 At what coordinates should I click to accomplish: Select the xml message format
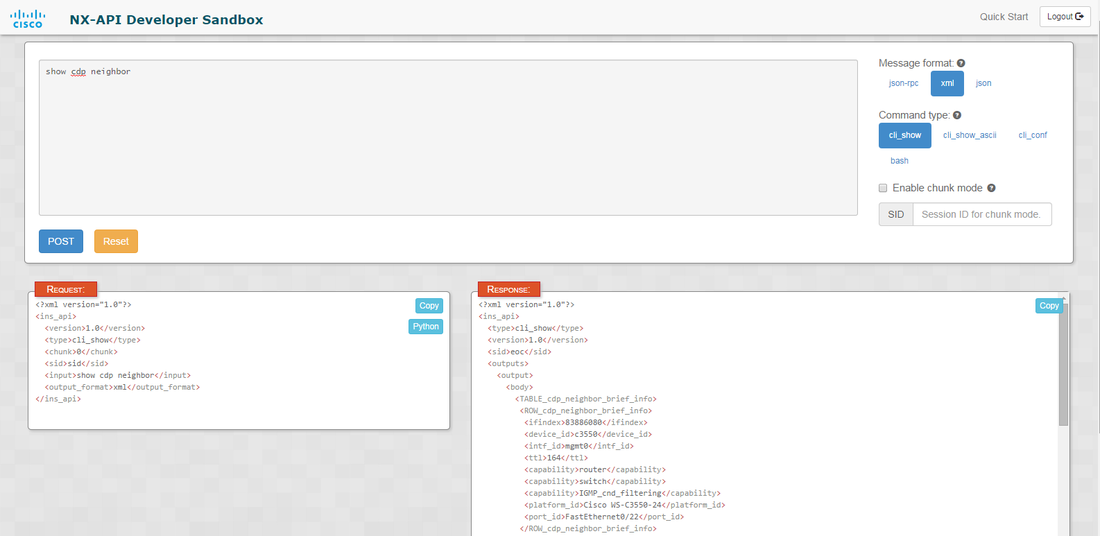(947, 83)
